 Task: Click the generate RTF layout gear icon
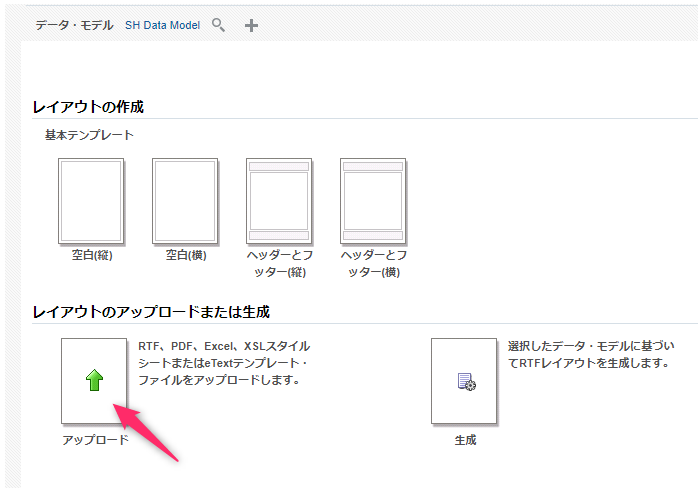click(x=467, y=382)
